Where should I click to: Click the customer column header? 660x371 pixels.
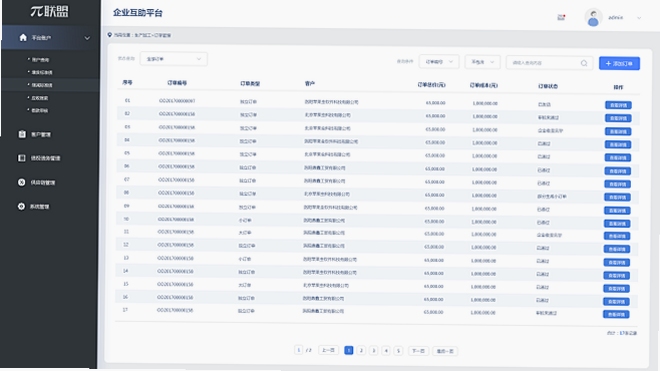pos(310,84)
